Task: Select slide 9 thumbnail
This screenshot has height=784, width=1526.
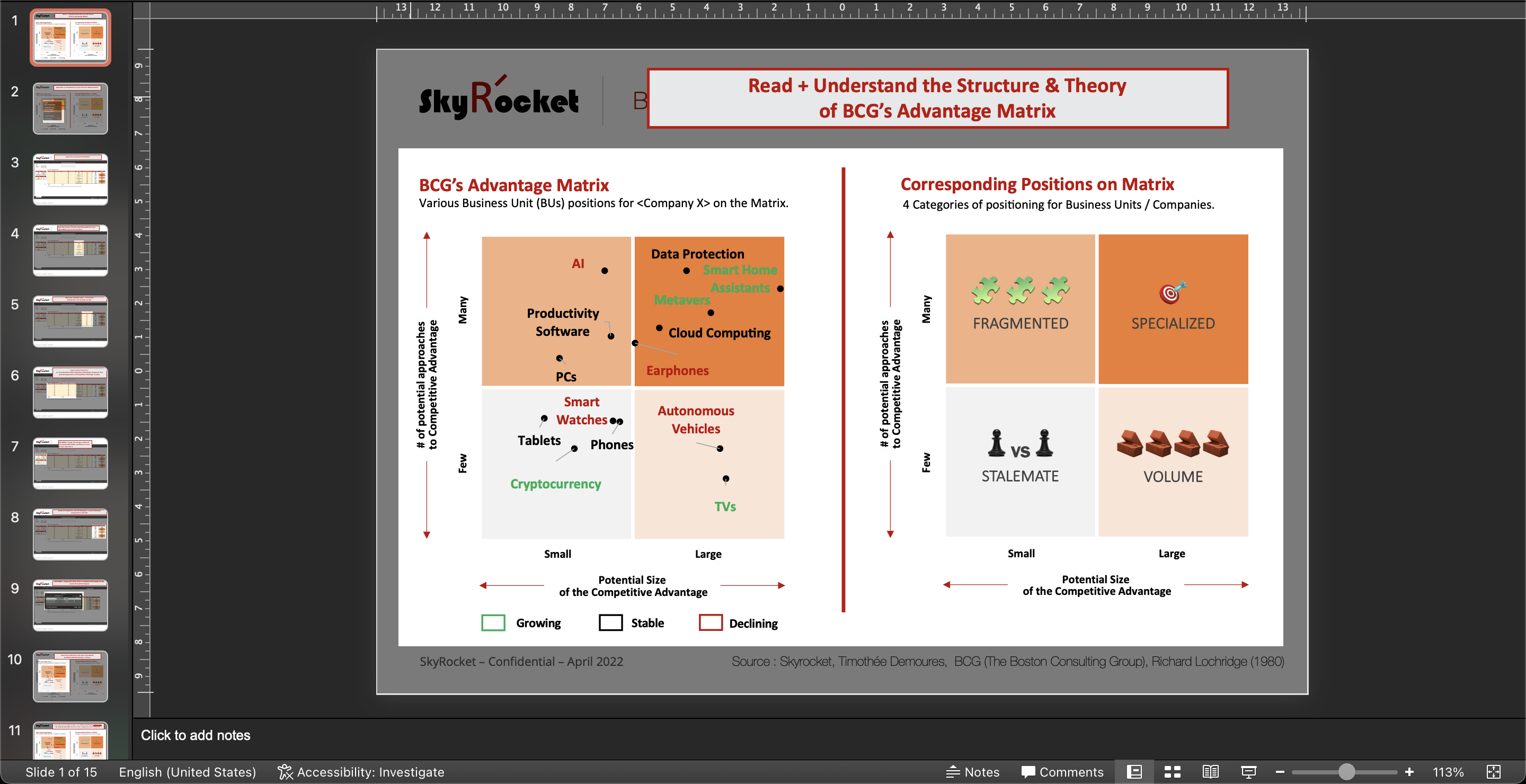Action: click(70, 605)
